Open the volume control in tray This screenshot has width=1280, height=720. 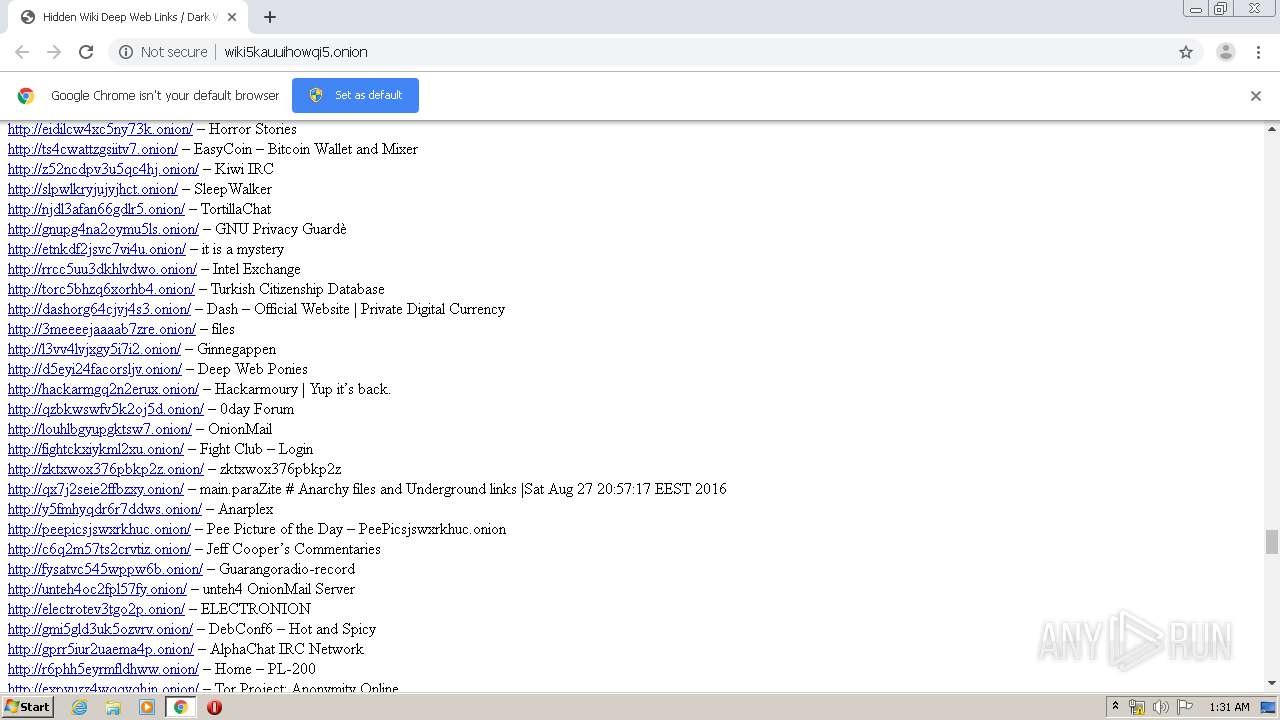click(1161, 707)
